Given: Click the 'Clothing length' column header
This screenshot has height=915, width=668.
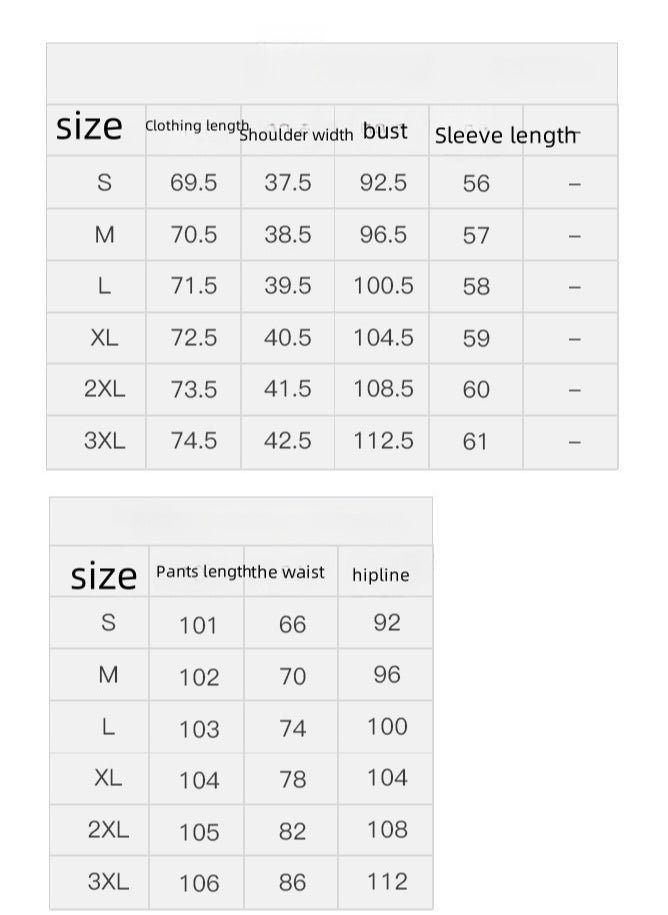Looking at the screenshot, I should (x=196, y=126).
